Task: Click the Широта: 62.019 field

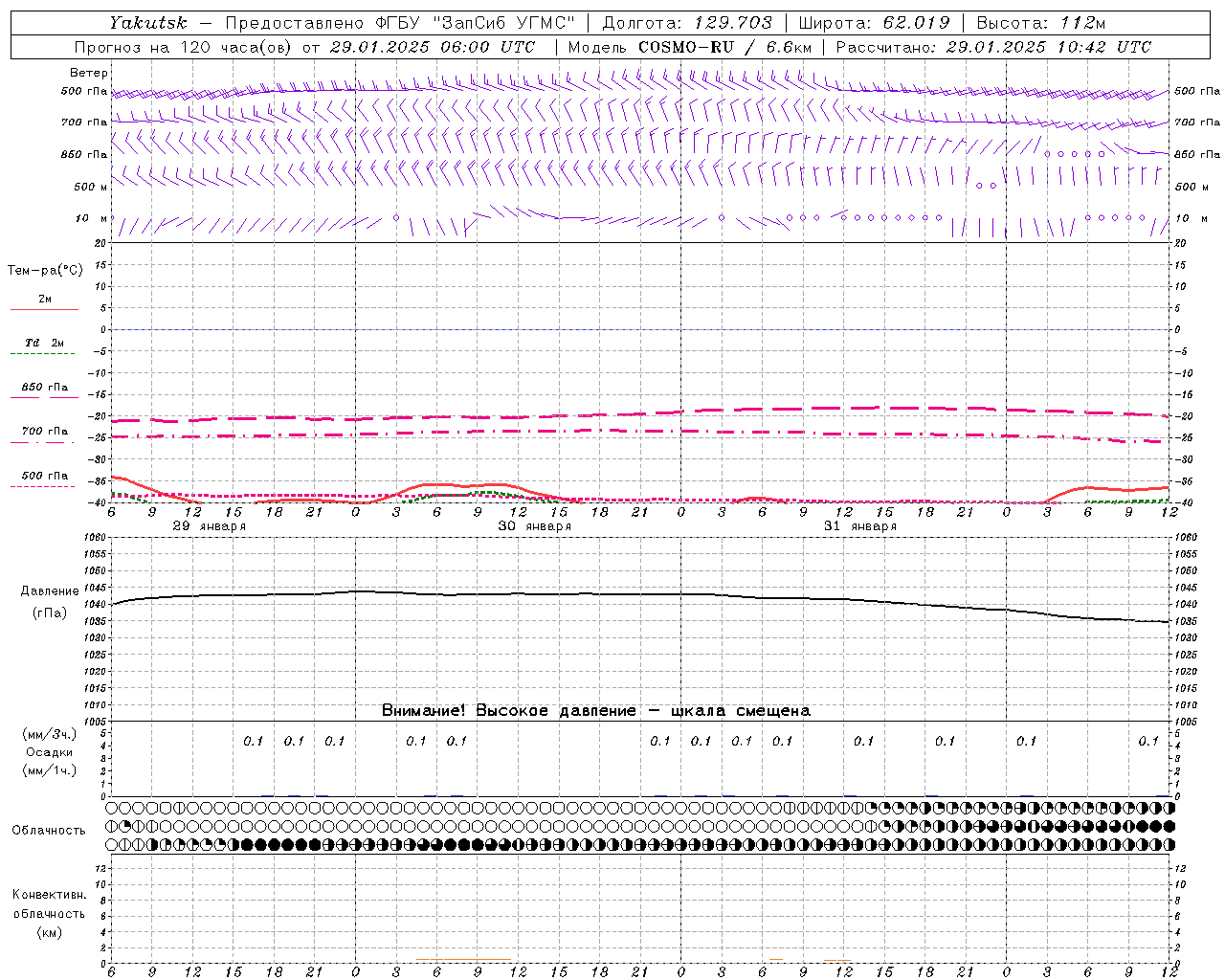Action: coord(874,23)
